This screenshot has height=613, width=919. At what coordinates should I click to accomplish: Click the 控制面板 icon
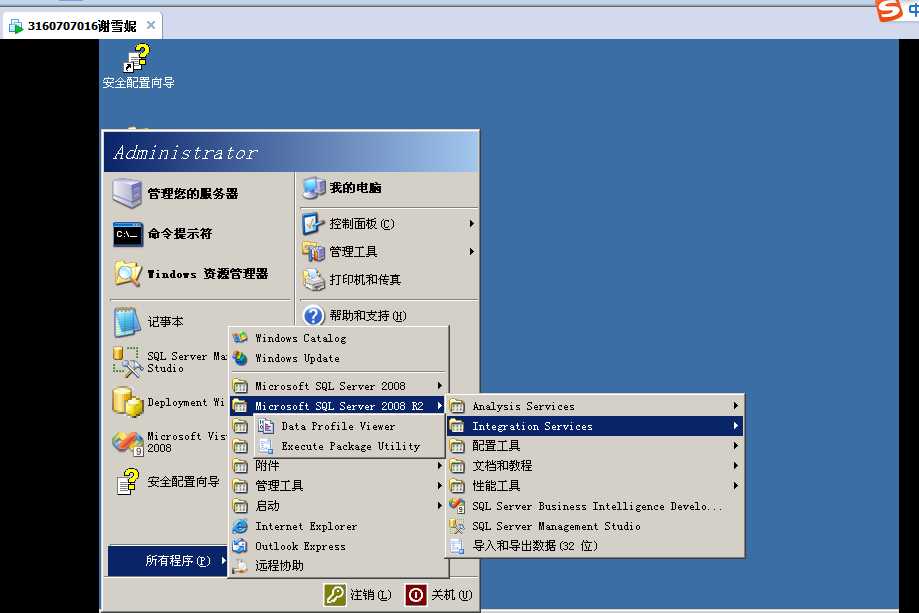pos(314,224)
